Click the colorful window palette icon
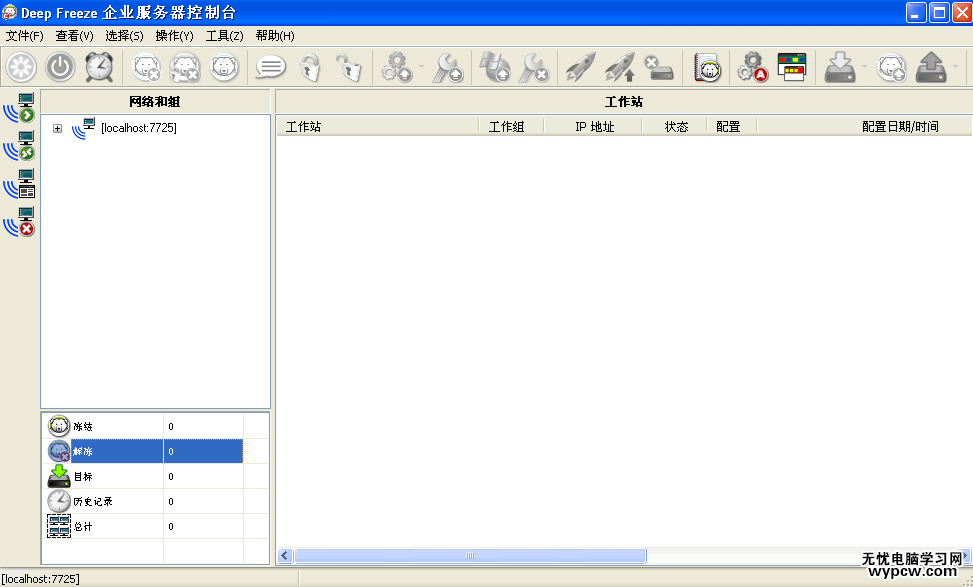This screenshot has height=587, width=973. (x=792, y=67)
